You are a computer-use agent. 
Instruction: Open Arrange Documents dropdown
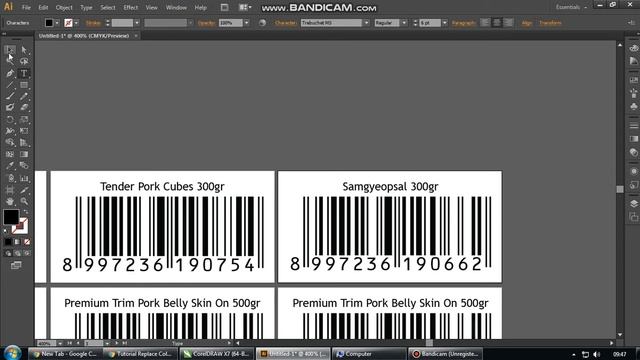245,7
